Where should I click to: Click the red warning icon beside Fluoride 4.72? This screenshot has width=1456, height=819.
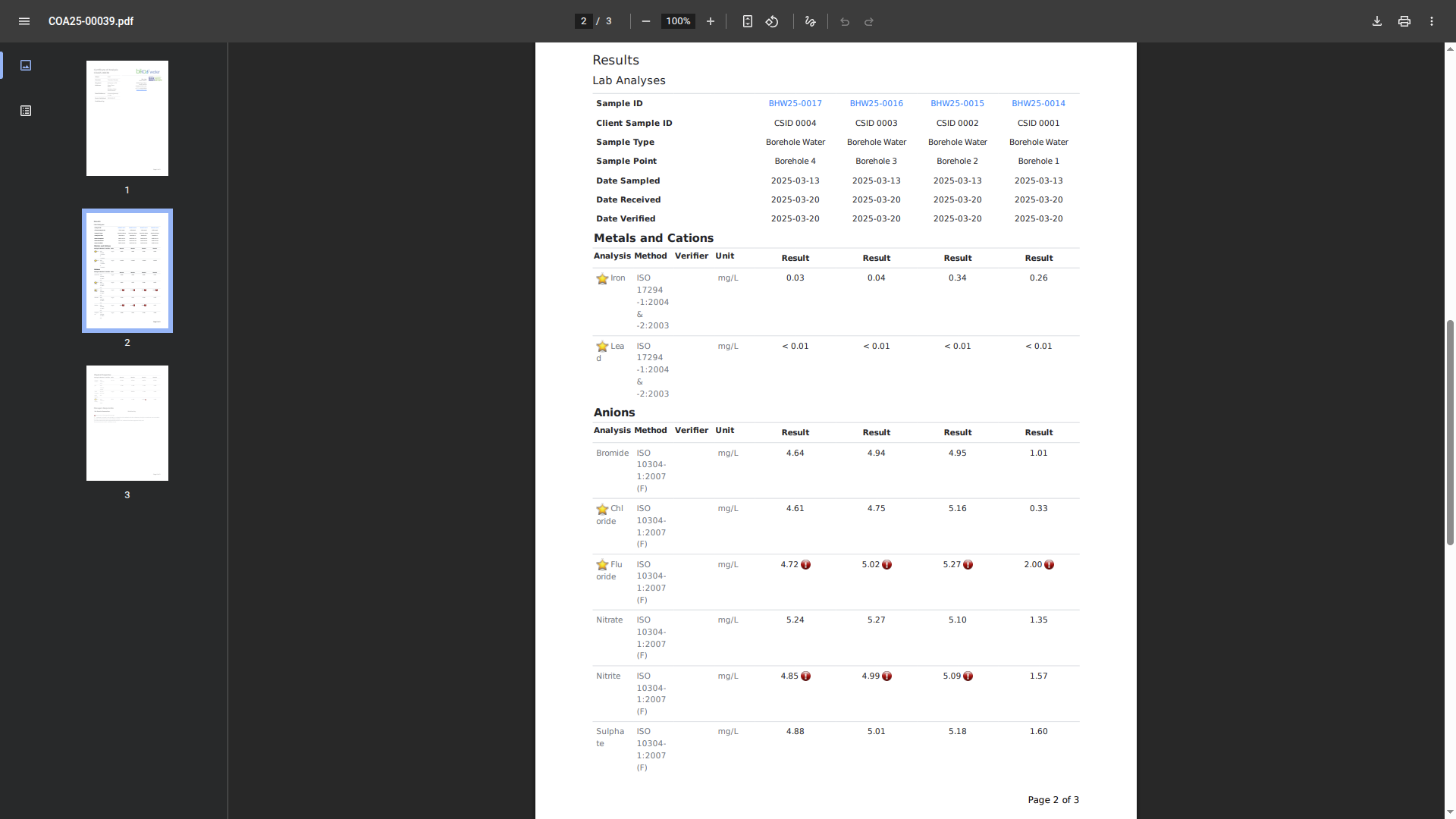806,565
